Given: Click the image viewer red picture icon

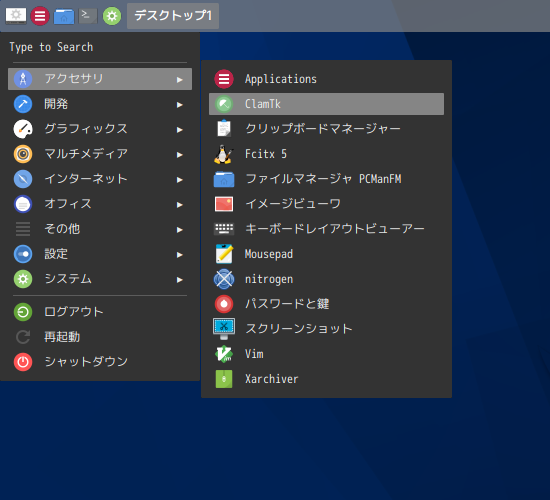Looking at the screenshot, I should click(224, 204).
